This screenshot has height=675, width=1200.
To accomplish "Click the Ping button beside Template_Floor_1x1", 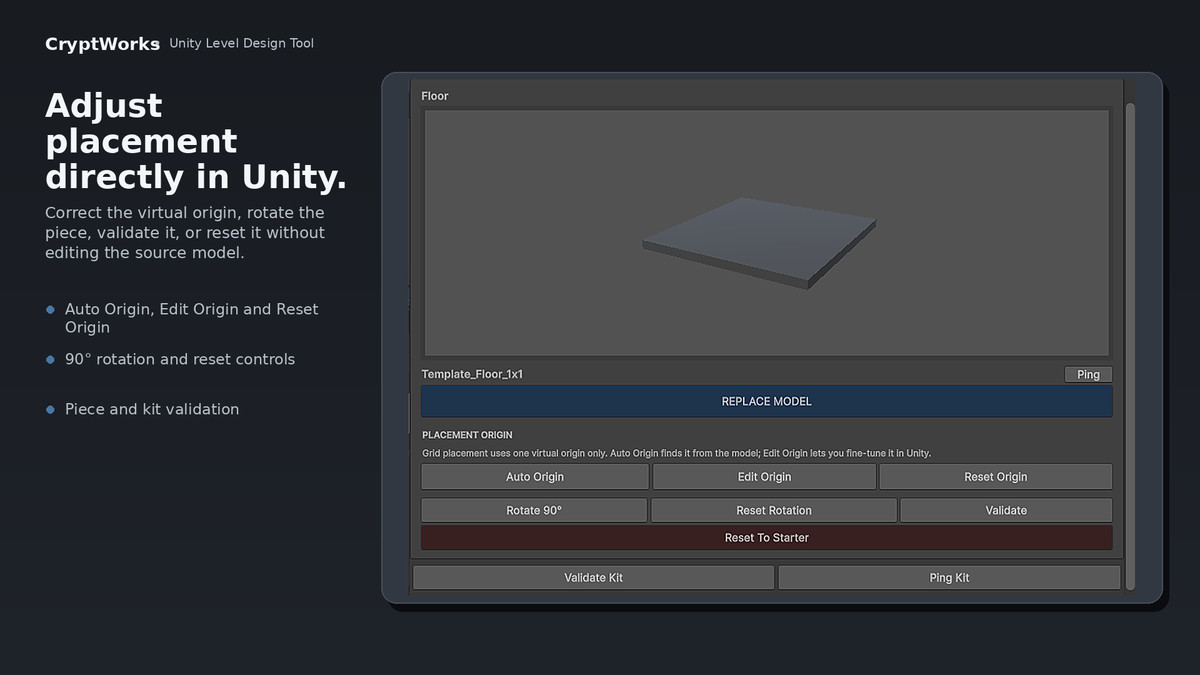I will (1088, 375).
